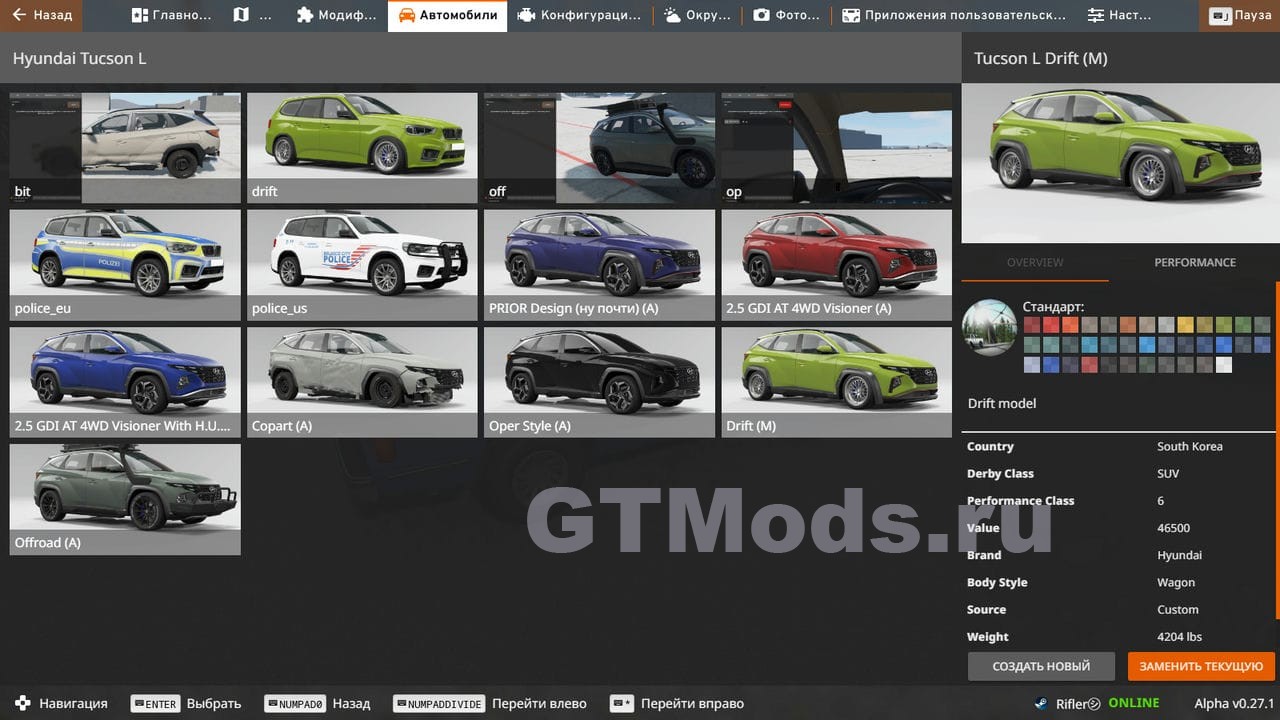Viewport: 1280px width, 720px height.
Task: Select PRIOR Design (ну почти) (A)
Action: point(599,265)
